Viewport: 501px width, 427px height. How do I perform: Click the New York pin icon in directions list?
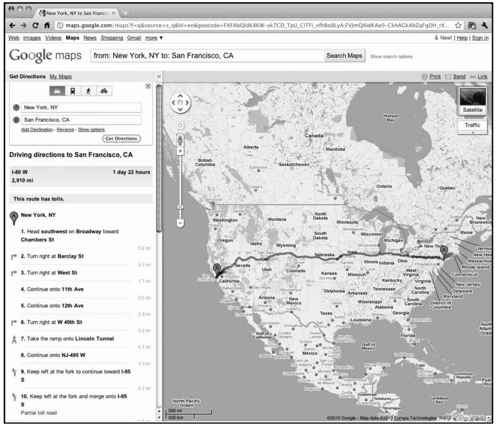pyautogui.click(x=14, y=218)
